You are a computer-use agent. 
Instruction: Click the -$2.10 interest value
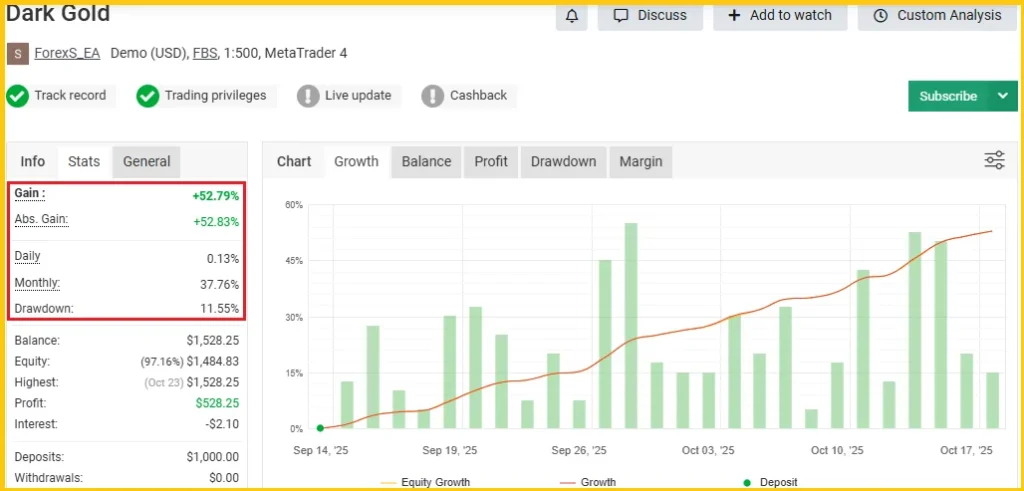pyautogui.click(x=222, y=424)
